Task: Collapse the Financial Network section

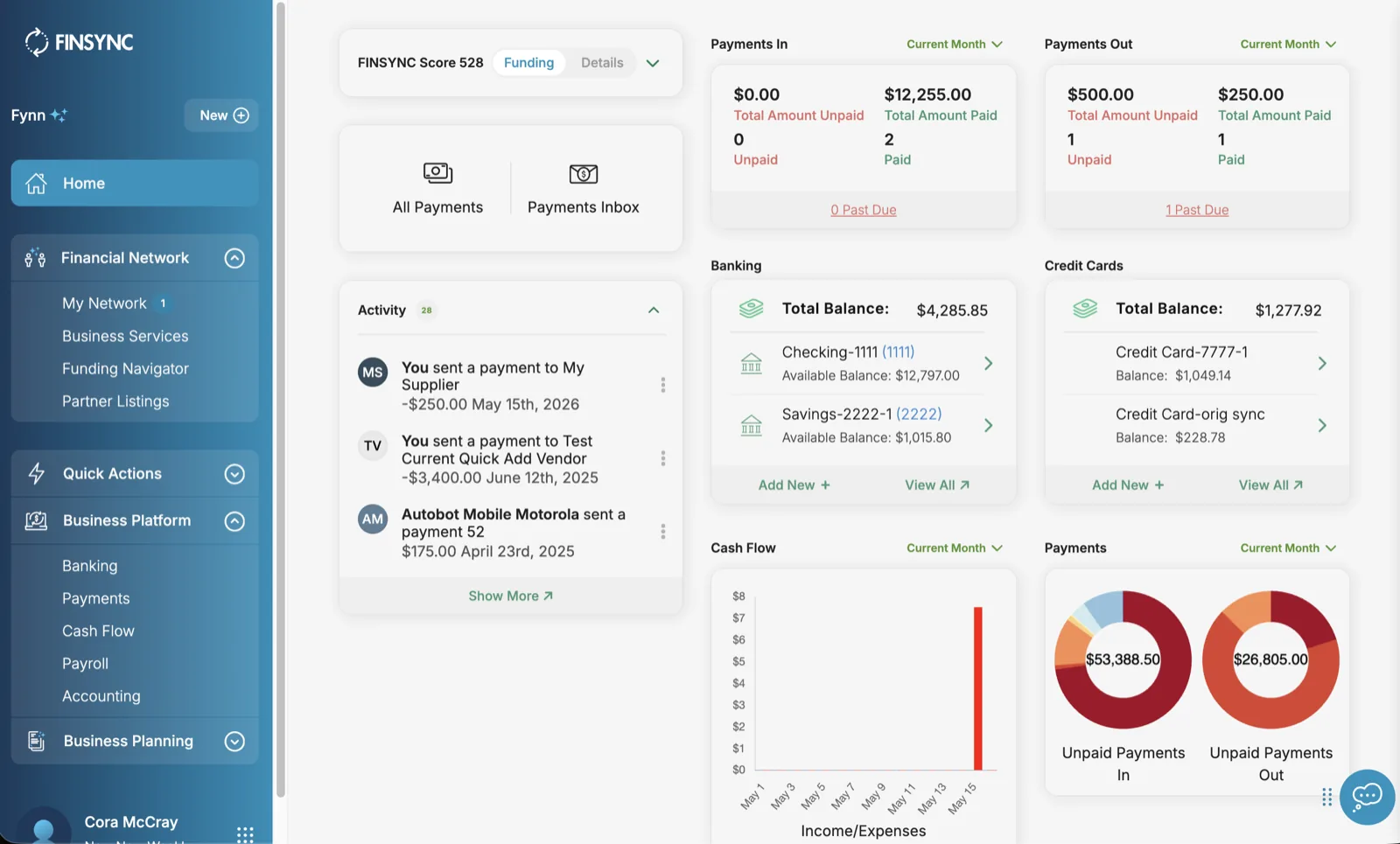Action: click(x=234, y=258)
